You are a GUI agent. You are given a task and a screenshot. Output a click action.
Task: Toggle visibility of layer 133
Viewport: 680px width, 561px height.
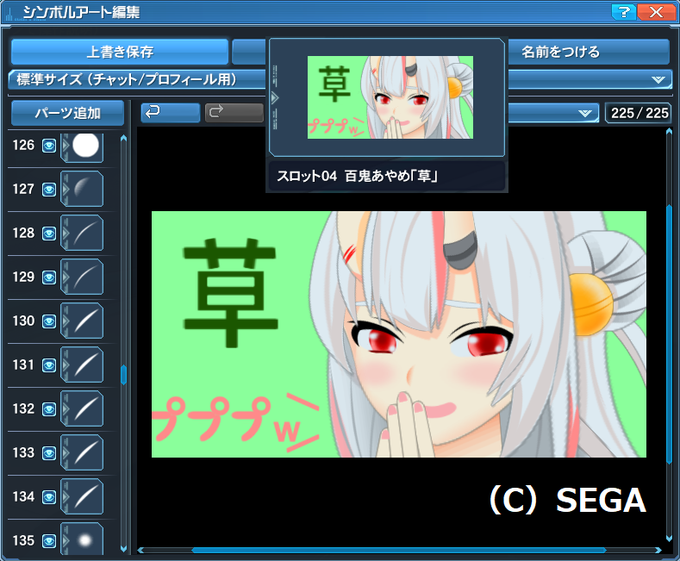49,453
